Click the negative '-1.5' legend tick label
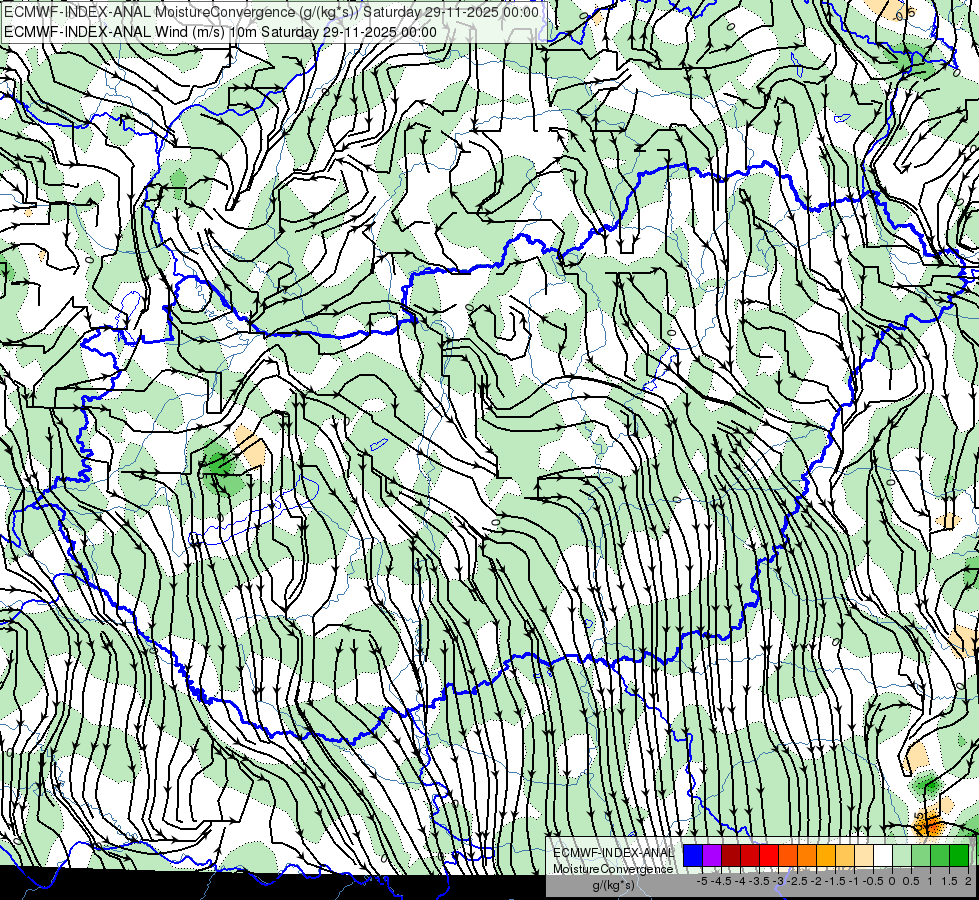 [835, 881]
